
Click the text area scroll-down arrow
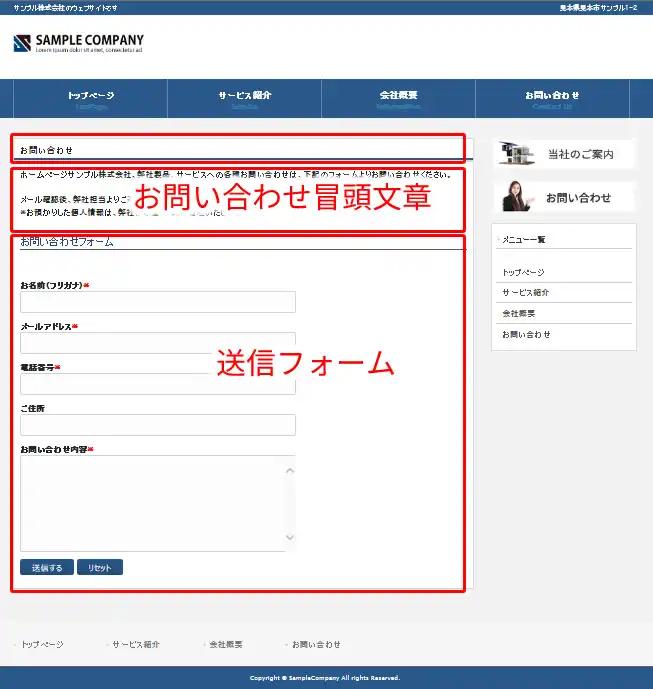[290, 538]
